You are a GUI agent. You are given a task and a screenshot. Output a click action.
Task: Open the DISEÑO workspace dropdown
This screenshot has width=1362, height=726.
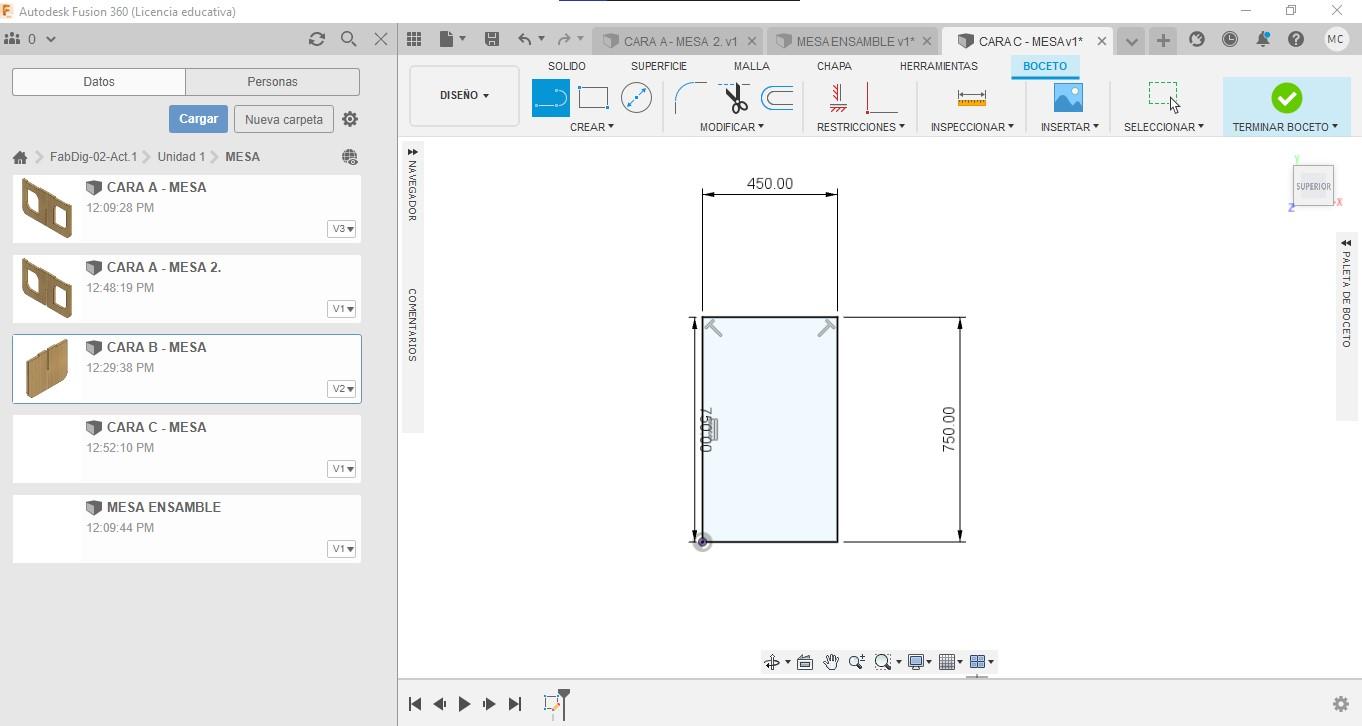(x=465, y=96)
